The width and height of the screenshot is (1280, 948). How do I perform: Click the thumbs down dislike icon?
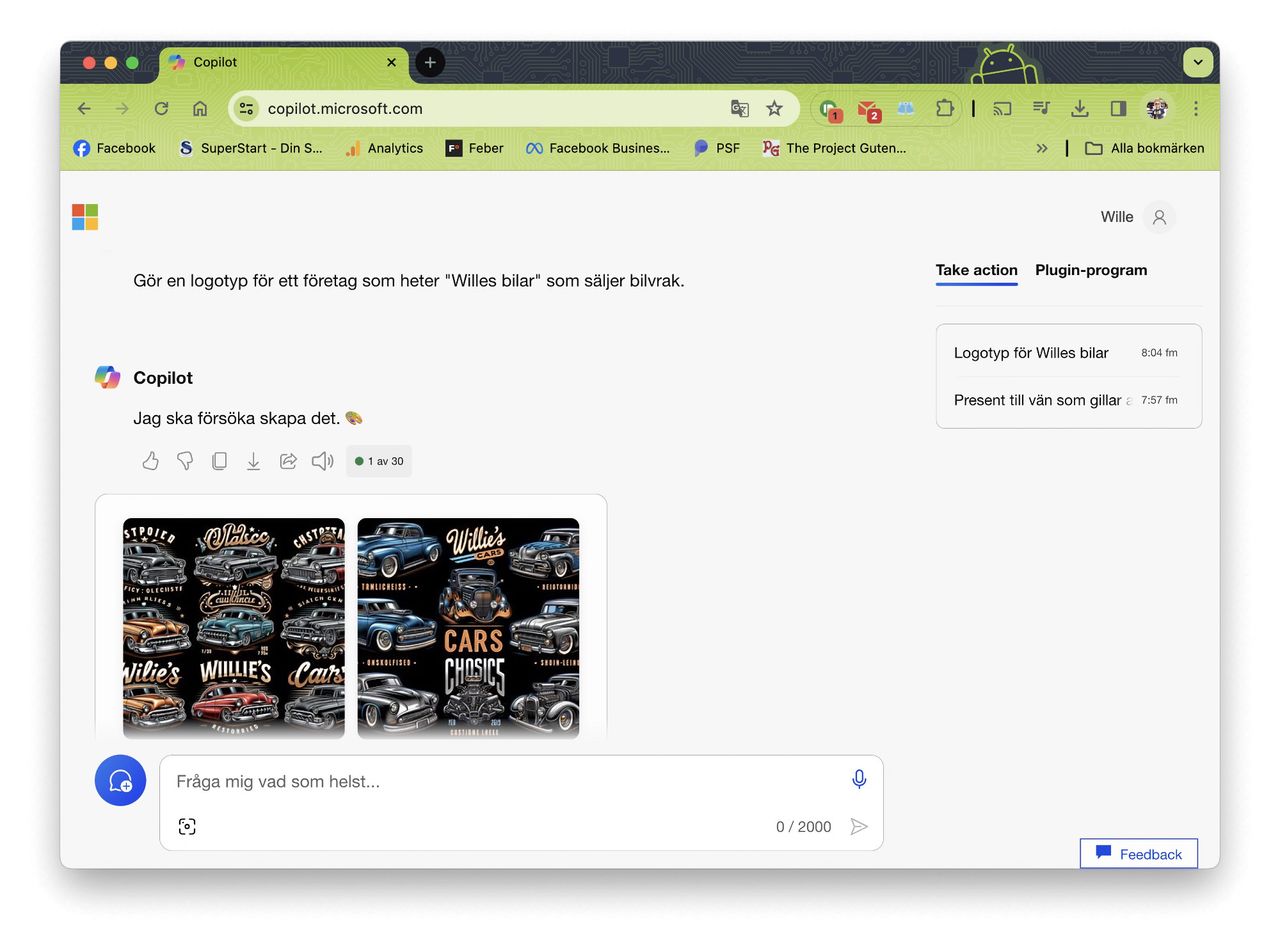(x=185, y=461)
